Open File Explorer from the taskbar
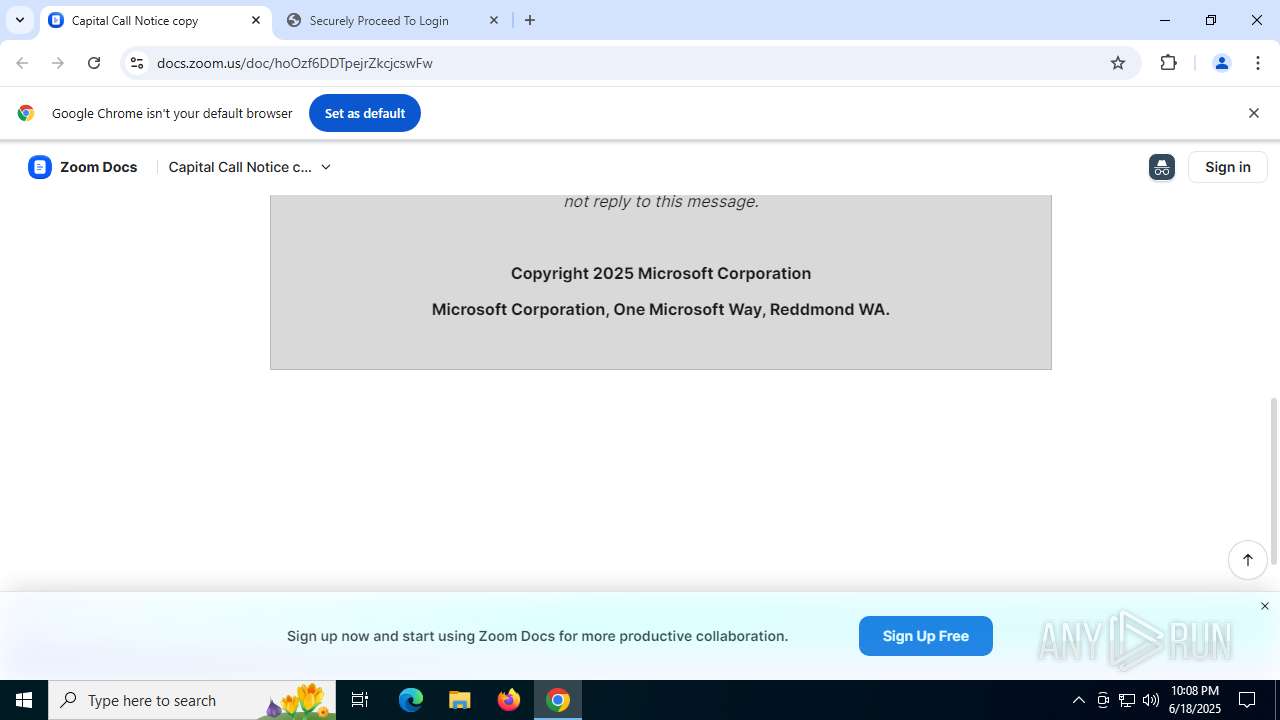1280x720 pixels. pos(460,700)
